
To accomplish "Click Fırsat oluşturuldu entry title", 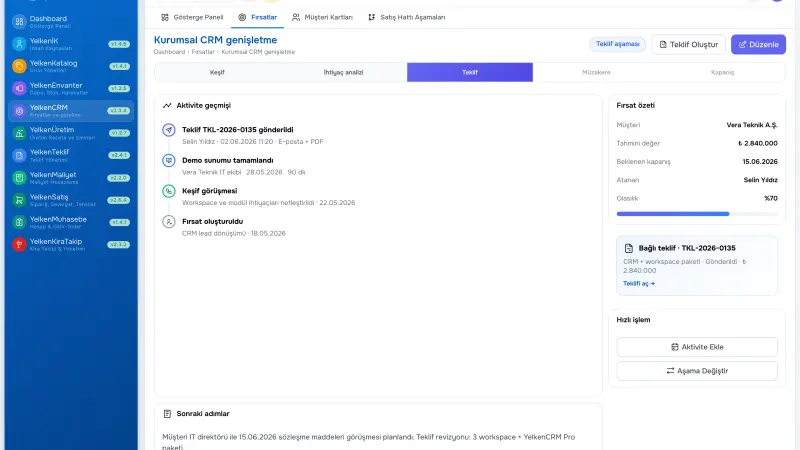I will point(212,222).
